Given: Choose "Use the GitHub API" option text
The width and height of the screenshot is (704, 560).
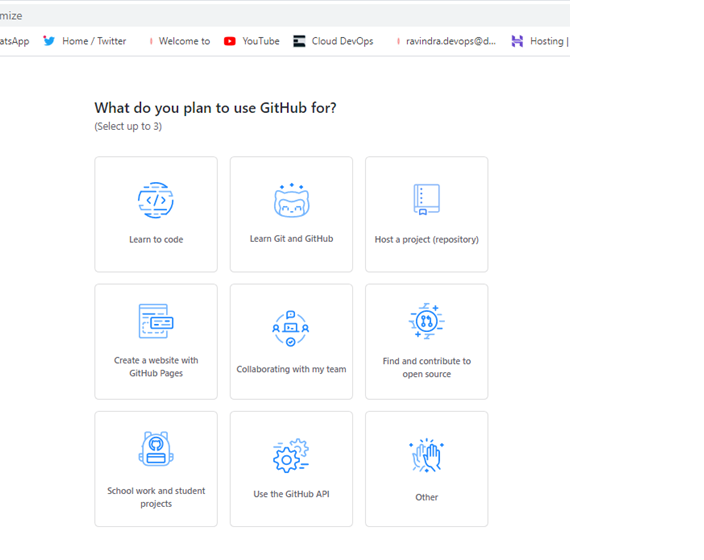Looking at the screenshot, I should (291, 495).
